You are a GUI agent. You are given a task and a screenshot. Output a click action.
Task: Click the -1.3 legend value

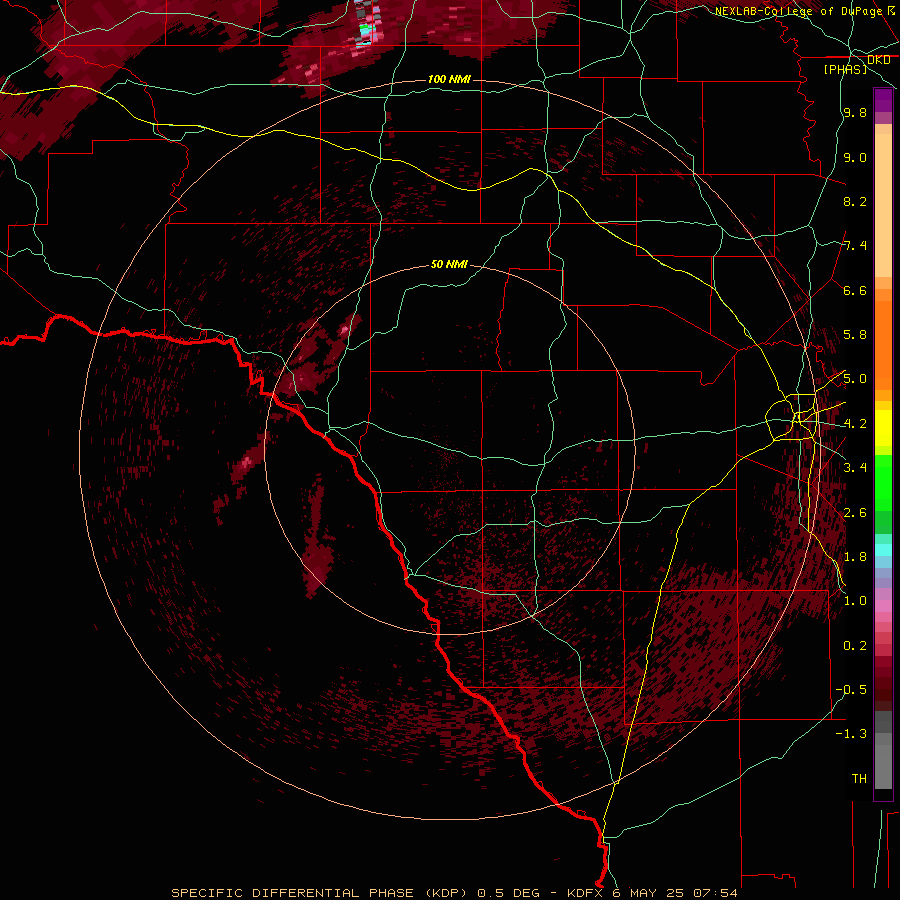pyautogui.click(x=851, y=734)
